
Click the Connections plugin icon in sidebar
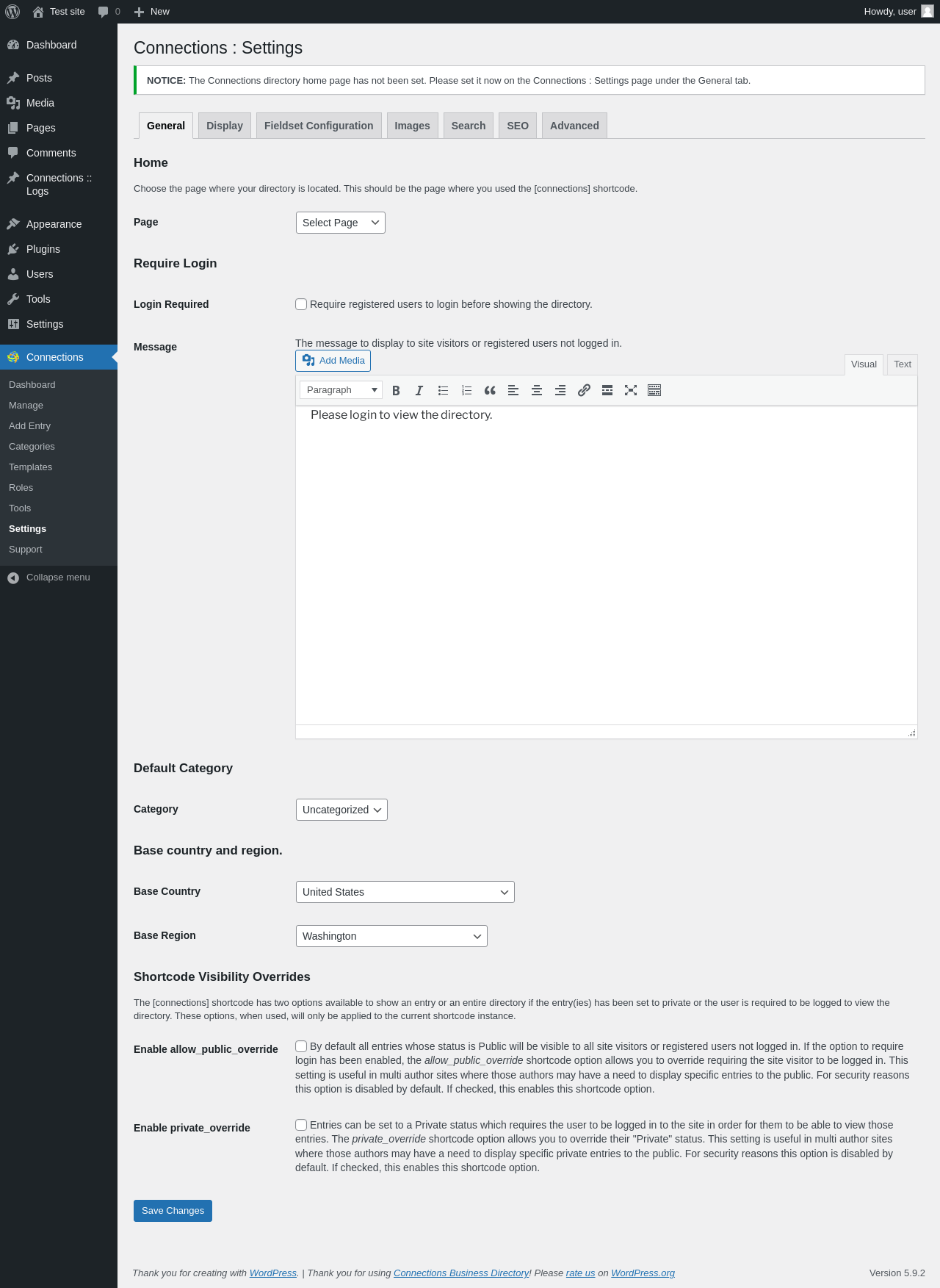coord(13,357)
